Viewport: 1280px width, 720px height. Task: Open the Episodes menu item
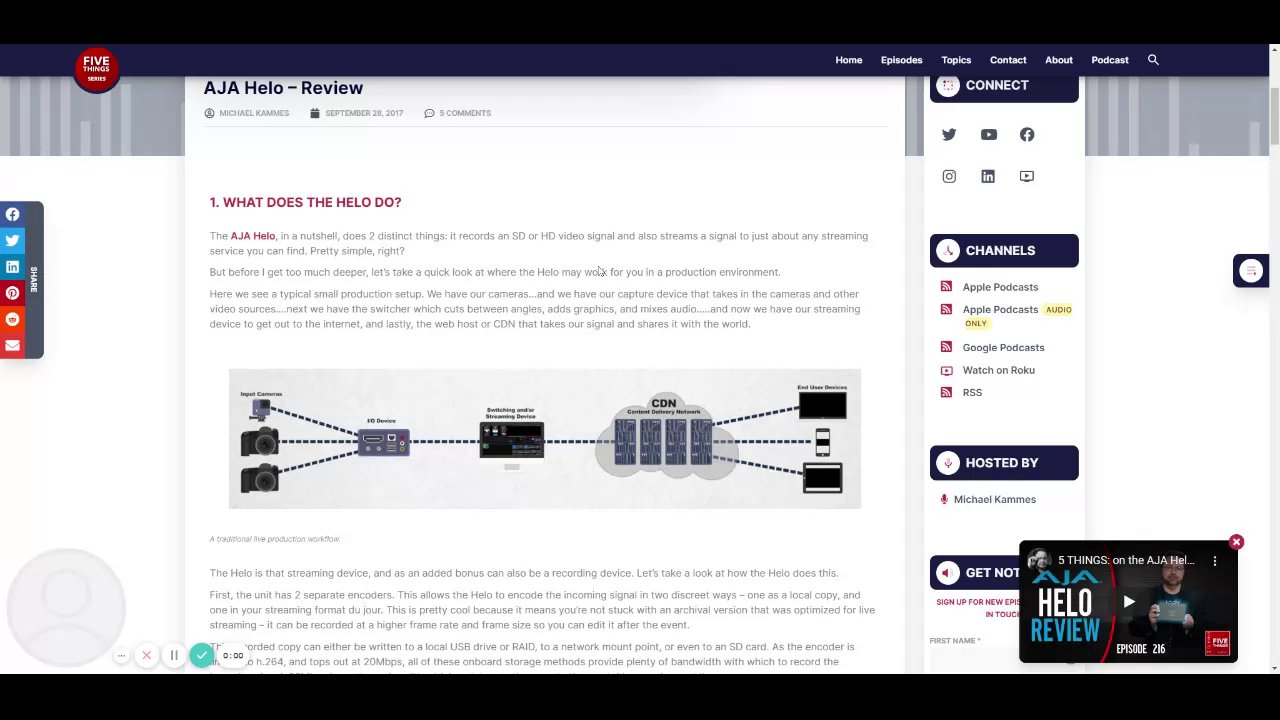tap(901, 60)
